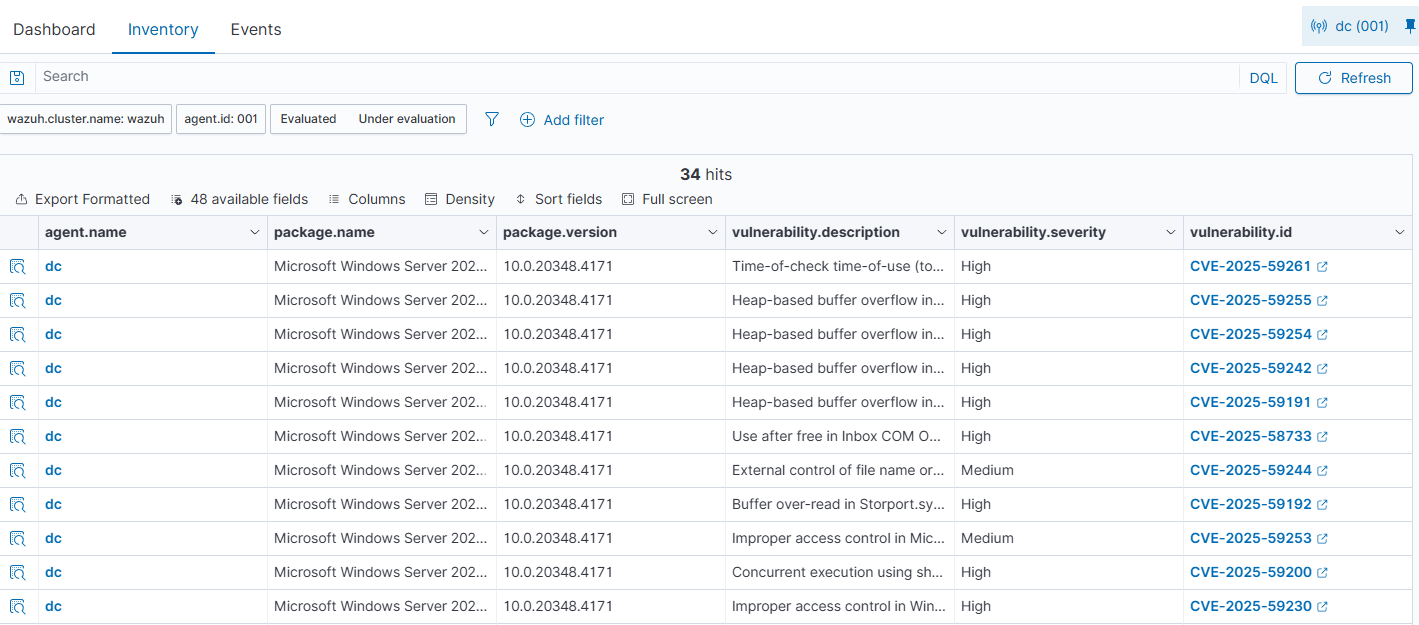Click the saved query icon beside Search
The image size is (1419, 625).
(x=17, y=78)
